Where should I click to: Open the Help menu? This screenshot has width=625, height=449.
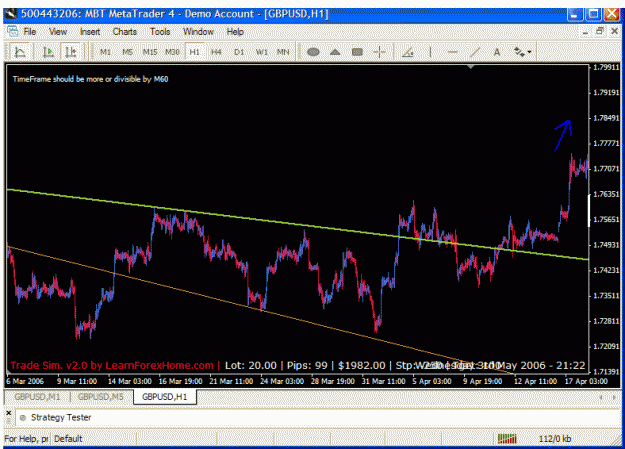(x=235, y=32)
